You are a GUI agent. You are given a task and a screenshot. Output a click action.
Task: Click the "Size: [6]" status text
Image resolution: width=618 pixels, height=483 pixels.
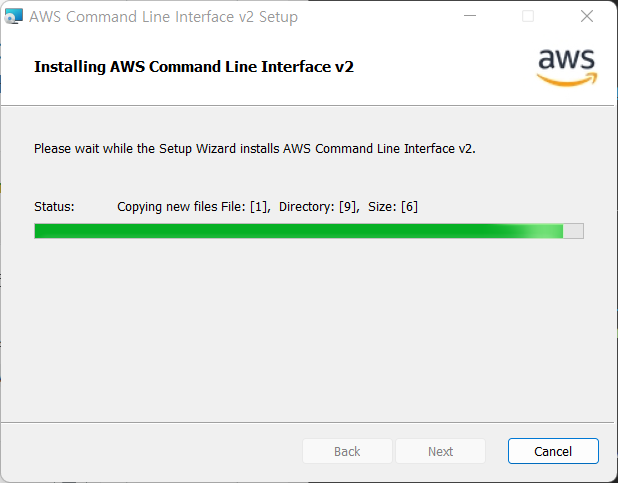coord(393,206)
